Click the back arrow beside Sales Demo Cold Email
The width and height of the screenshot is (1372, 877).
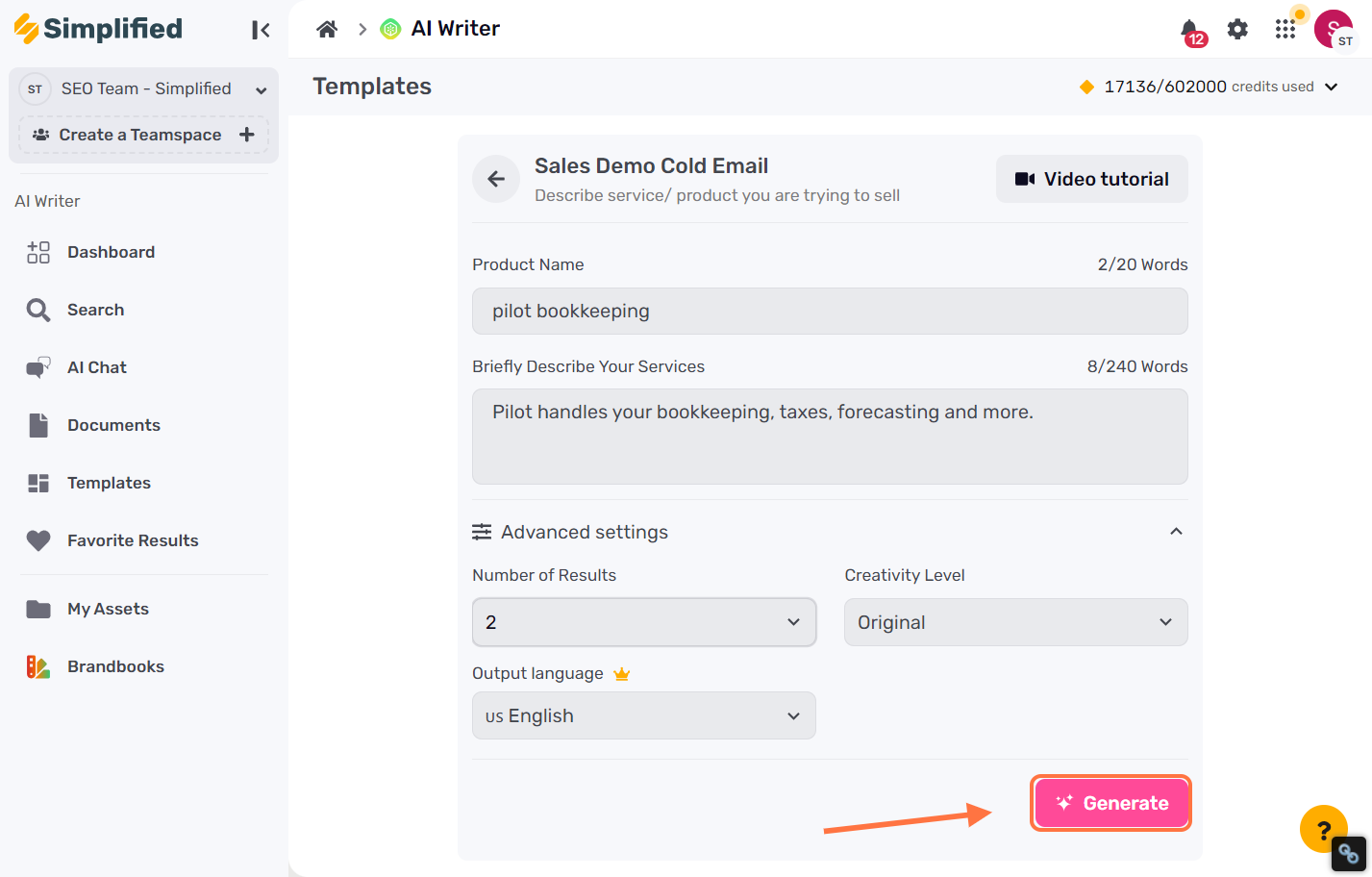tap(496, 179)
